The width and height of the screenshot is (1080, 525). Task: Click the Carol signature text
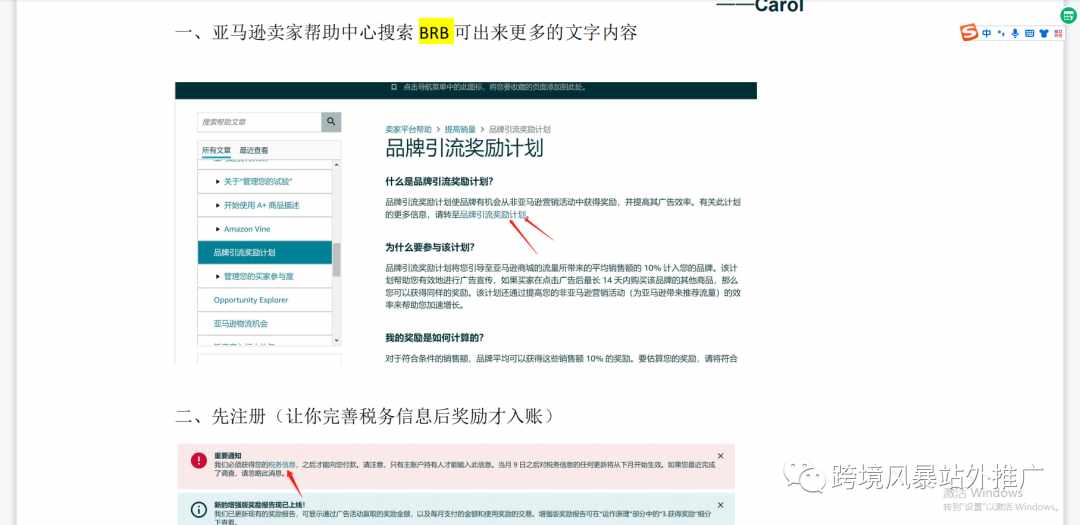coord(760,6)
